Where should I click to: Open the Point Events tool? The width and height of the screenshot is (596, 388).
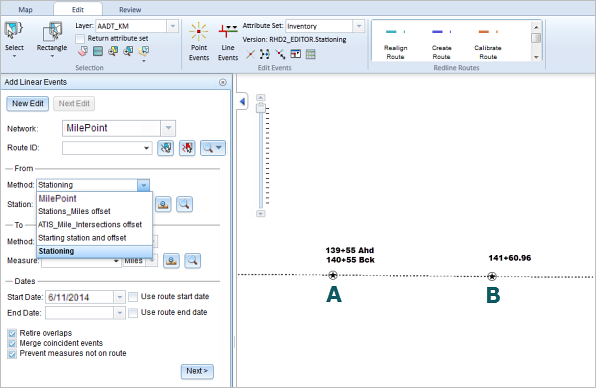(199, 42)
